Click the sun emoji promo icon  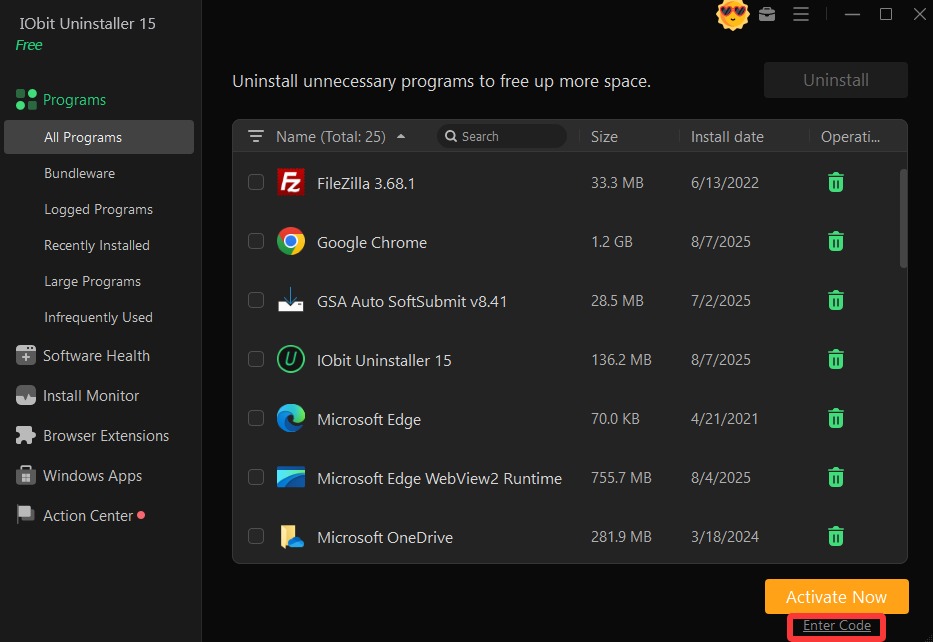733,14
